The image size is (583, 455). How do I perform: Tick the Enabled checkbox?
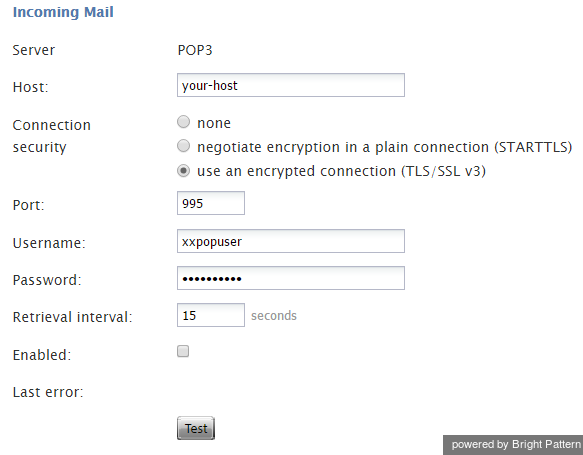[x=183, y=351]
